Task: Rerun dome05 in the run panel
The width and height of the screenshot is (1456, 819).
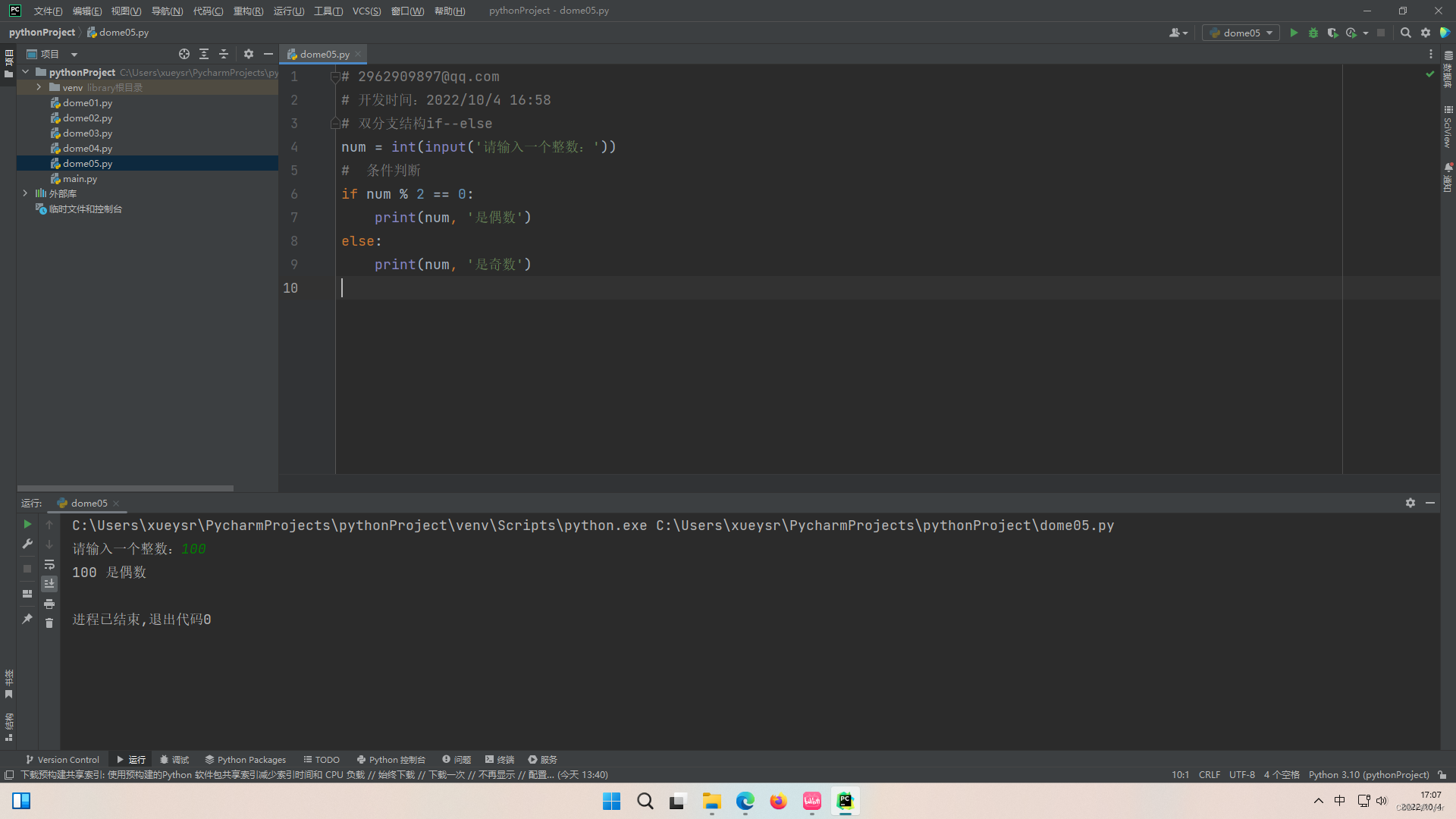Action: (27, 524)
